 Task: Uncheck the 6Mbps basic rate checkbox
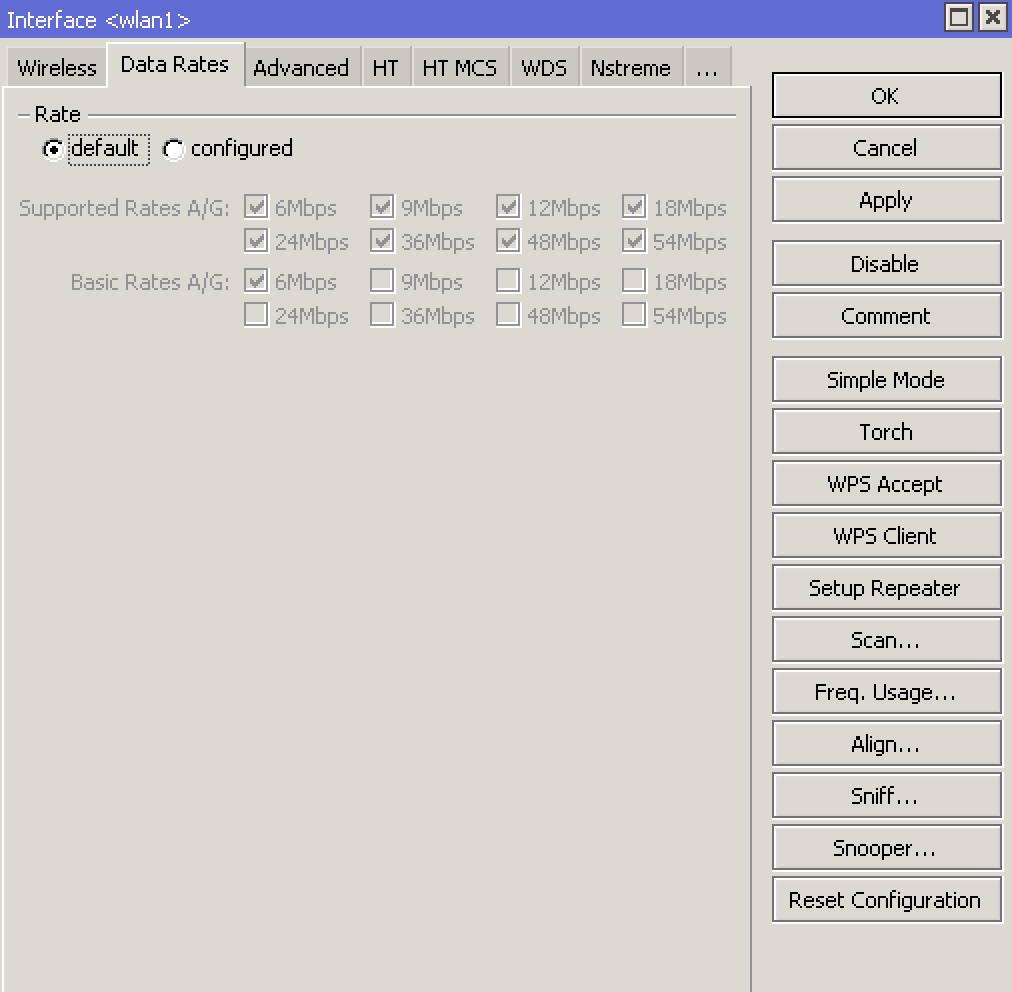[x=256, y=281]
